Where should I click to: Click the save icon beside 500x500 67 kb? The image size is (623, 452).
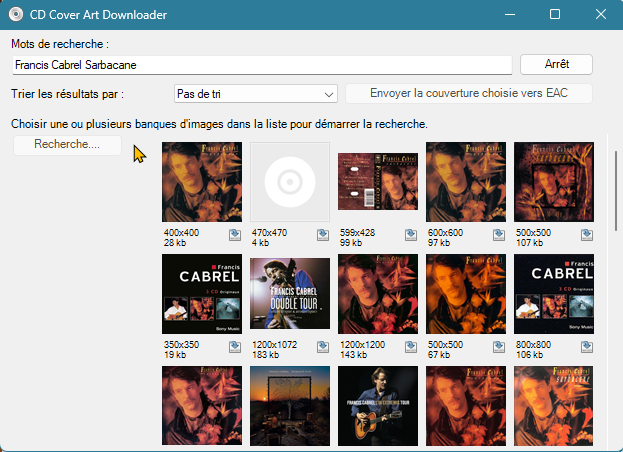(x=499, y=347)
